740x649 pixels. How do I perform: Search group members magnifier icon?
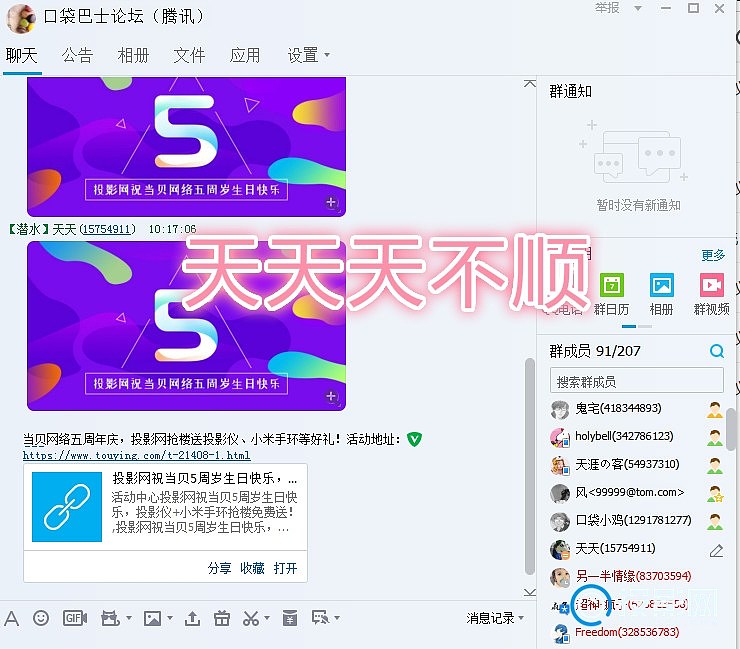716,351
